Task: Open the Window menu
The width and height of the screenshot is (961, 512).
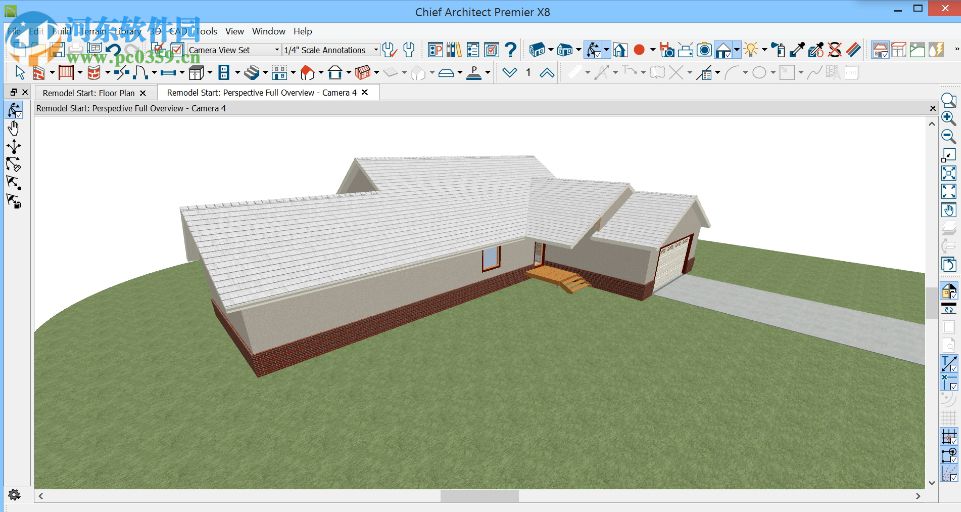Action: pyautogui.click(x=268, y=31)
